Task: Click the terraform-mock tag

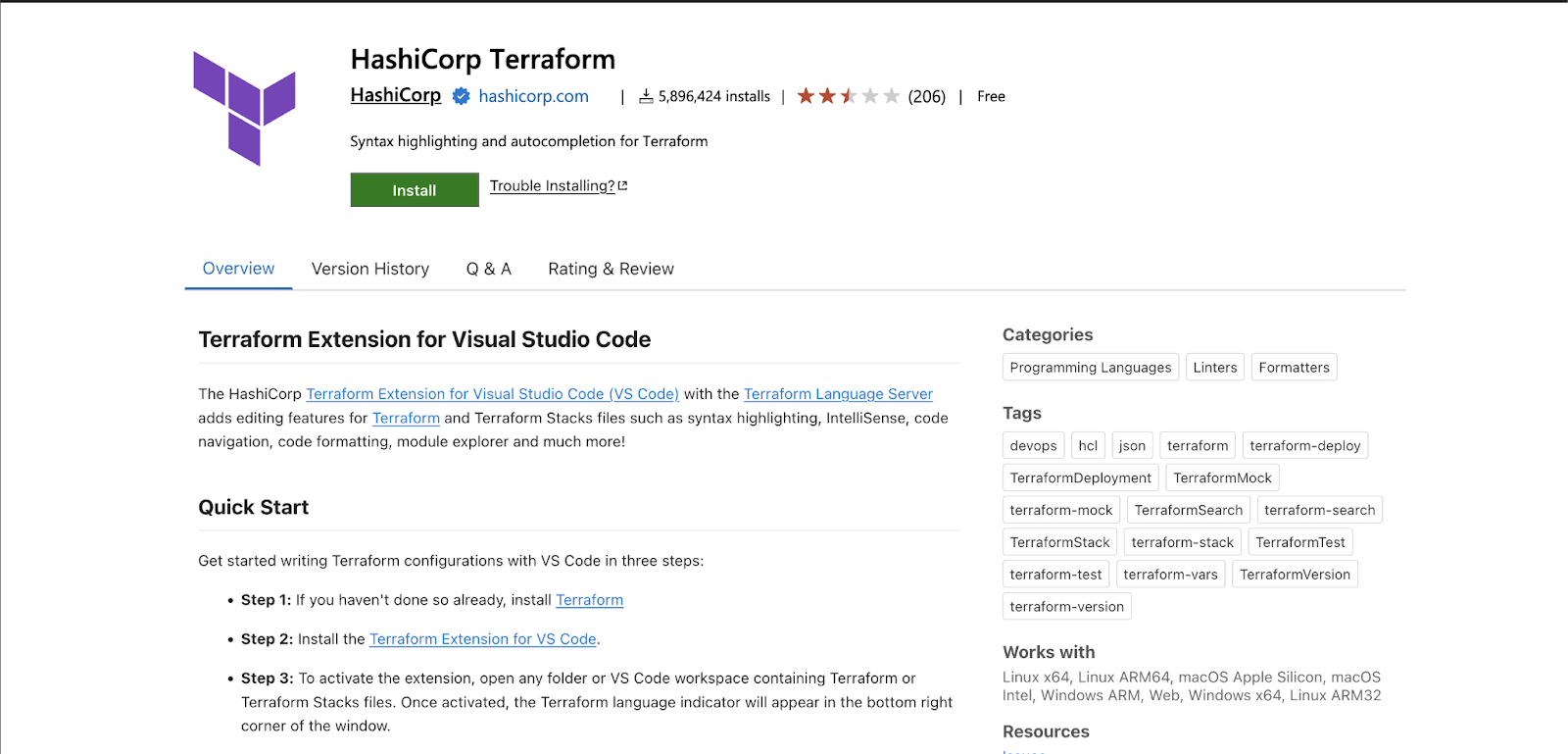Action: (1061, 511)
